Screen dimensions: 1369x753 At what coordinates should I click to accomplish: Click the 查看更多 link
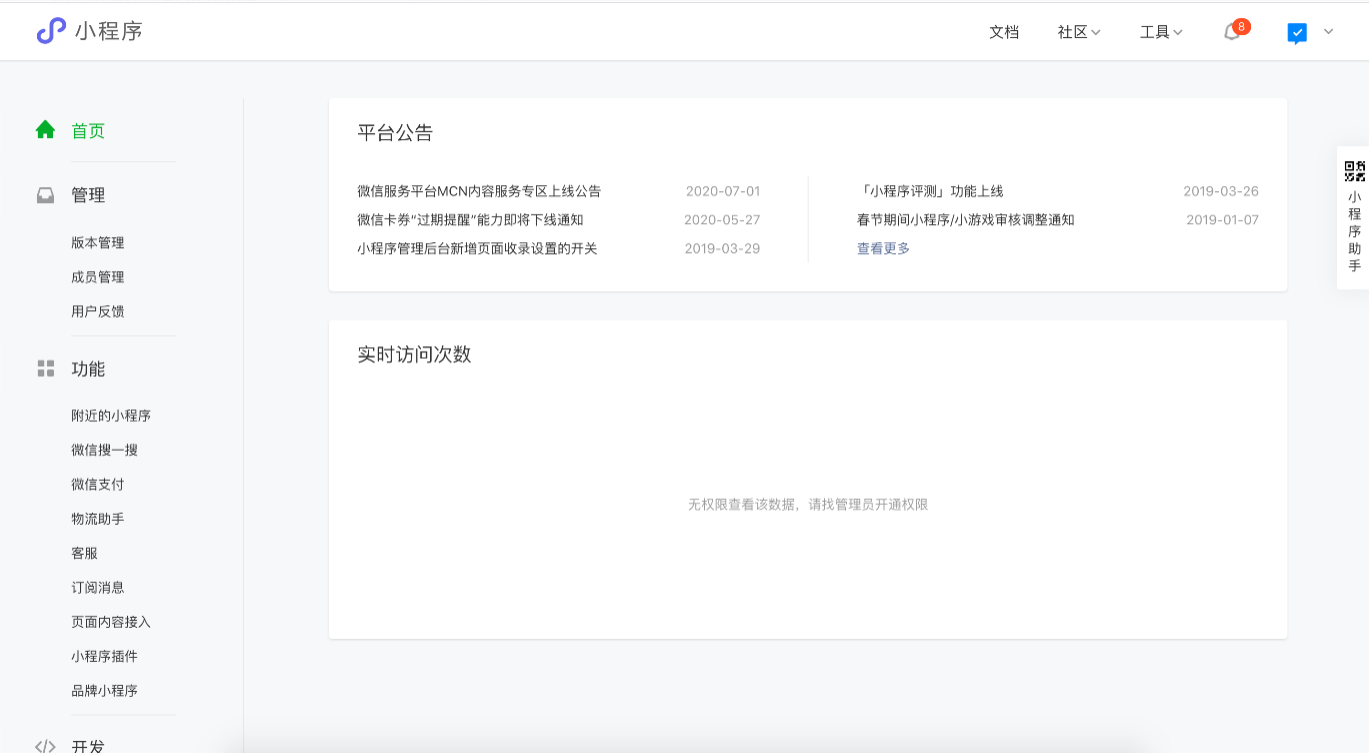883,248
